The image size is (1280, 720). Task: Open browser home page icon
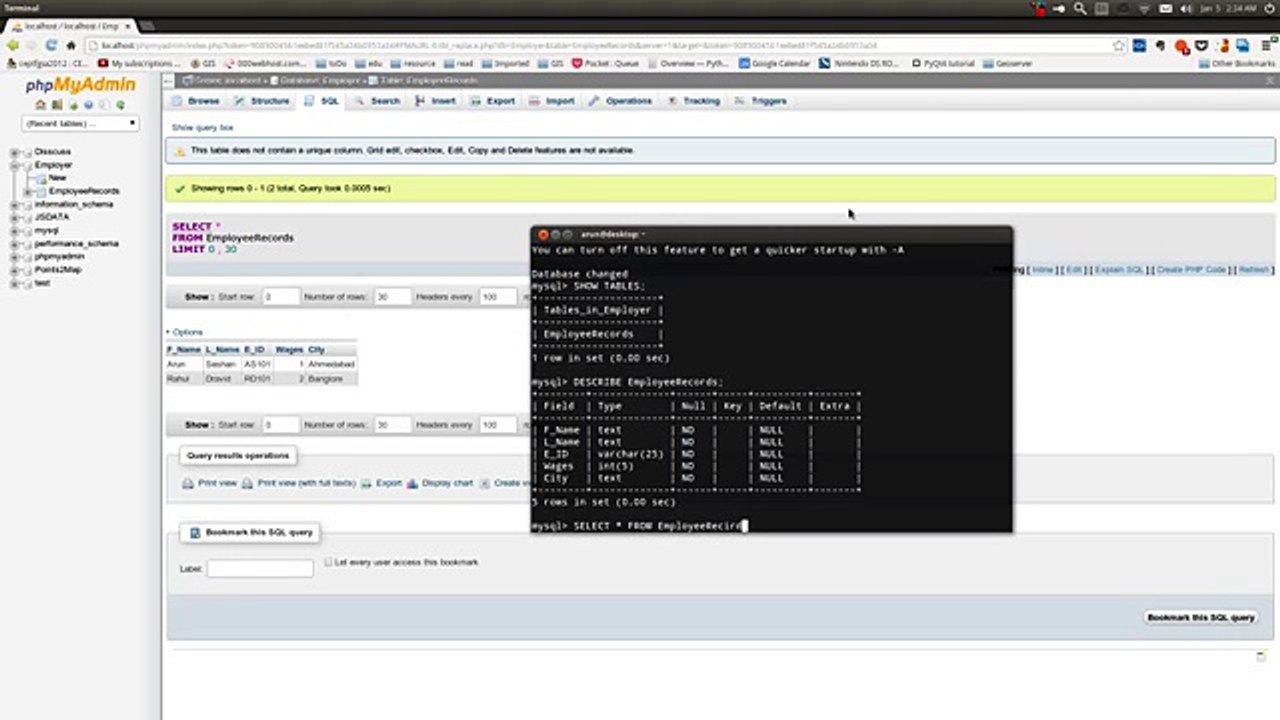(71, 45)
